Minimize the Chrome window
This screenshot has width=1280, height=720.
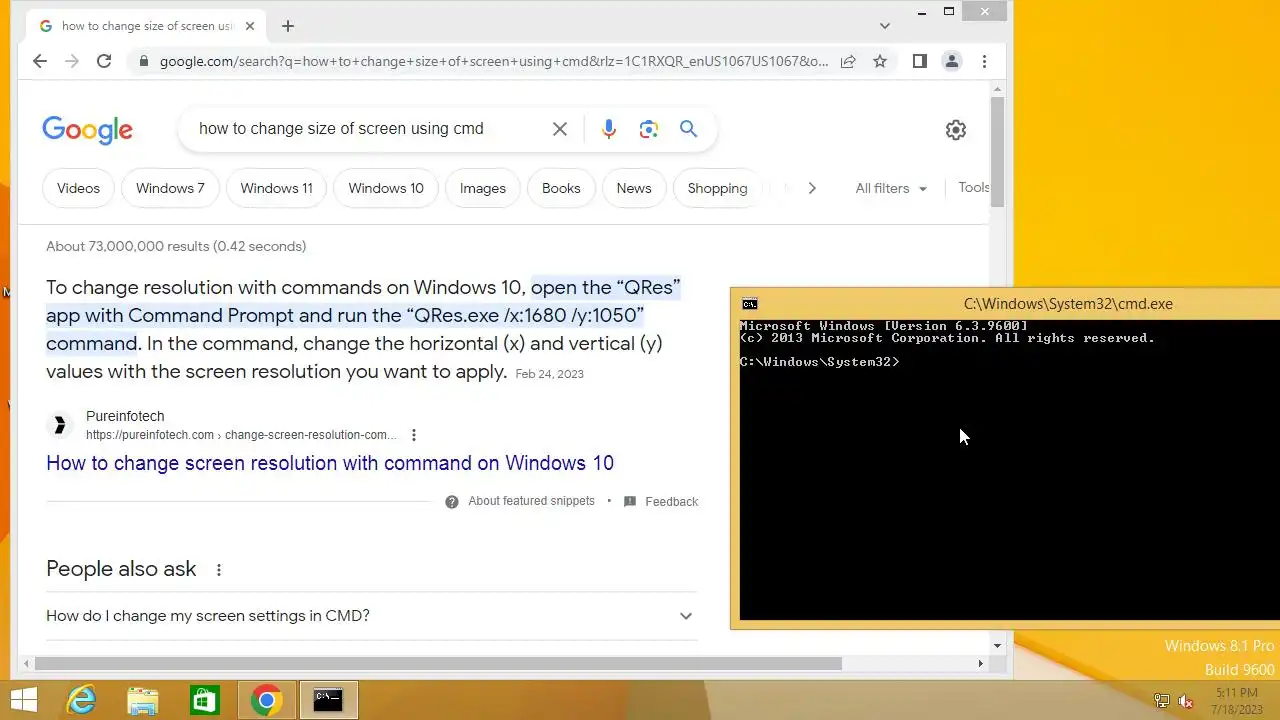click(x=921, y=12)
